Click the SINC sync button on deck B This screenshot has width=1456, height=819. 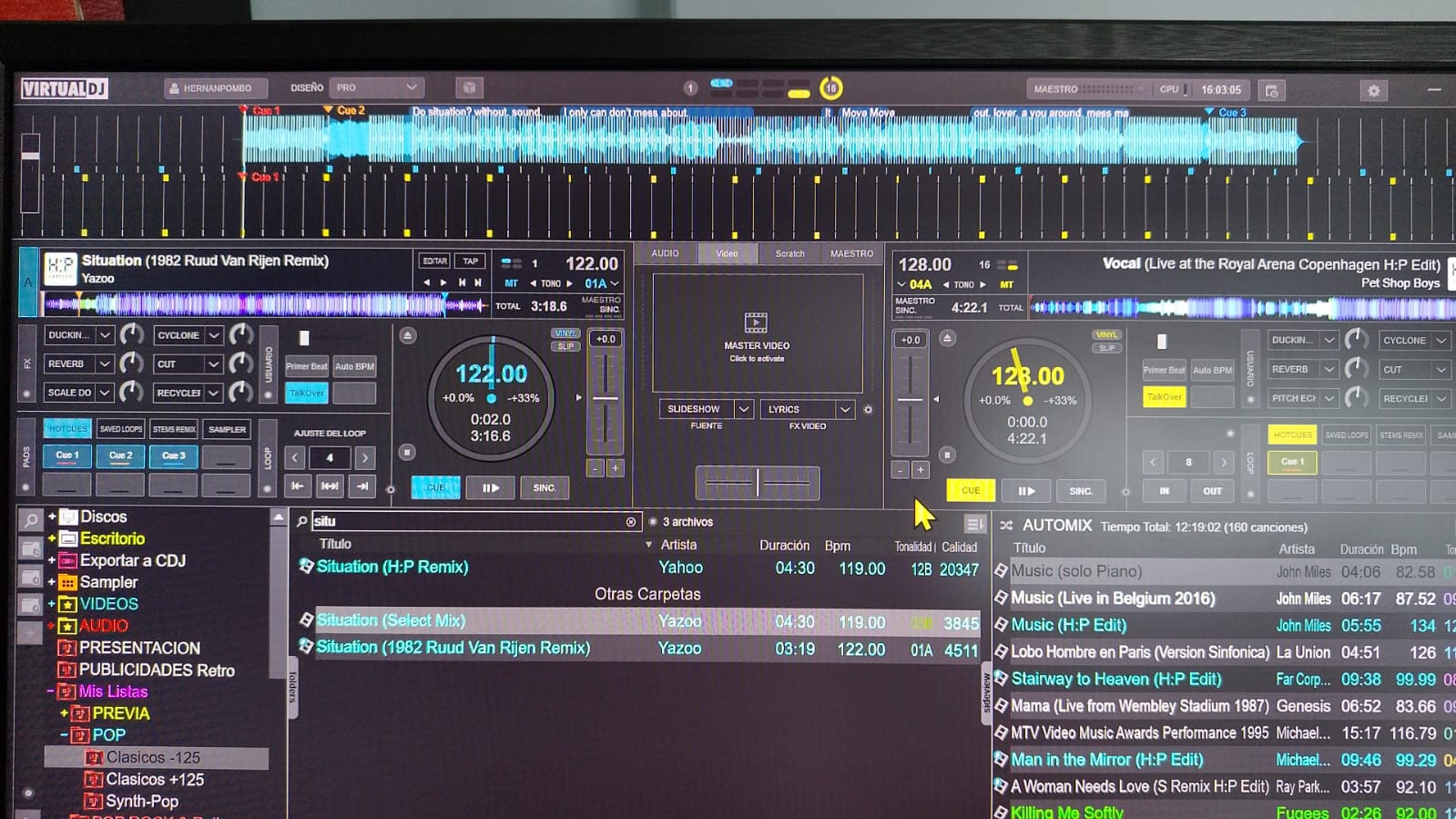[1081, 491]
